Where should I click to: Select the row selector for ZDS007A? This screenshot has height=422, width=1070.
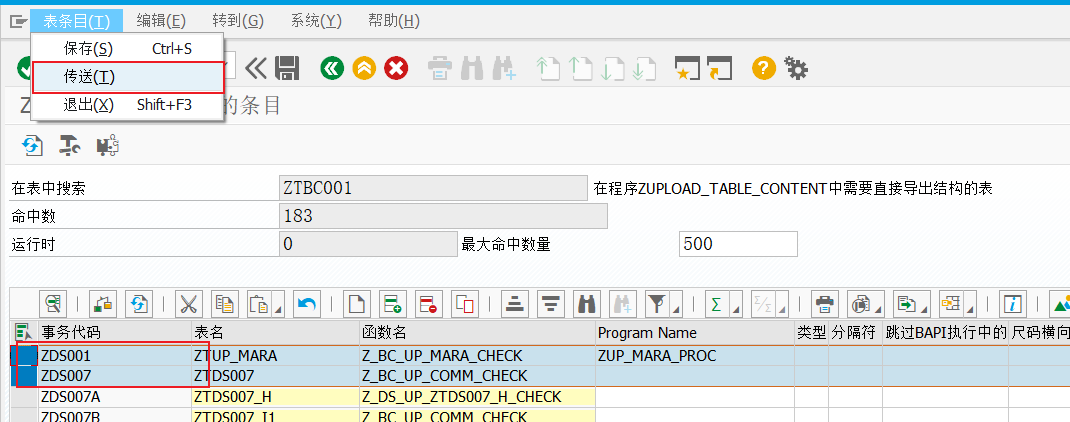(x=25, y=397)
